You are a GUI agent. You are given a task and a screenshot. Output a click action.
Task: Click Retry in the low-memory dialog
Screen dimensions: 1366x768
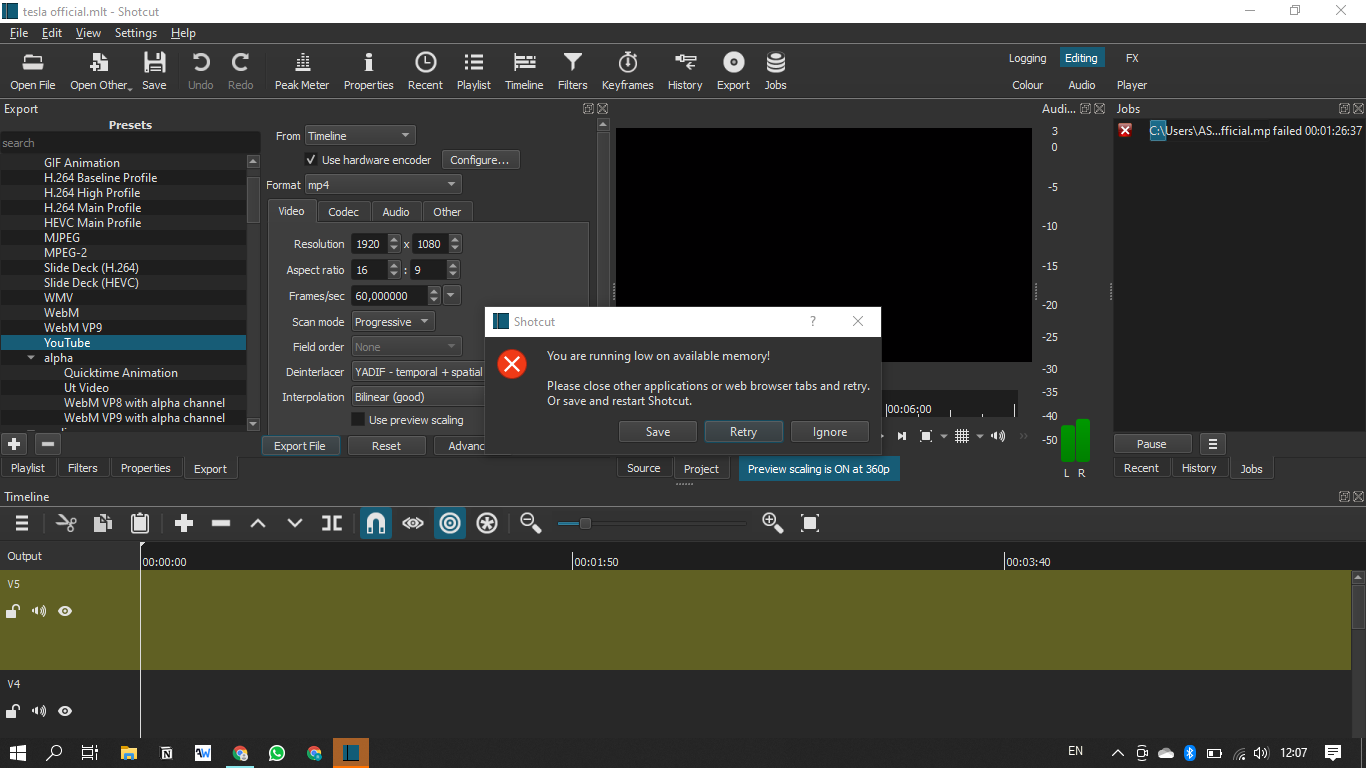click(x=743, y=432)
